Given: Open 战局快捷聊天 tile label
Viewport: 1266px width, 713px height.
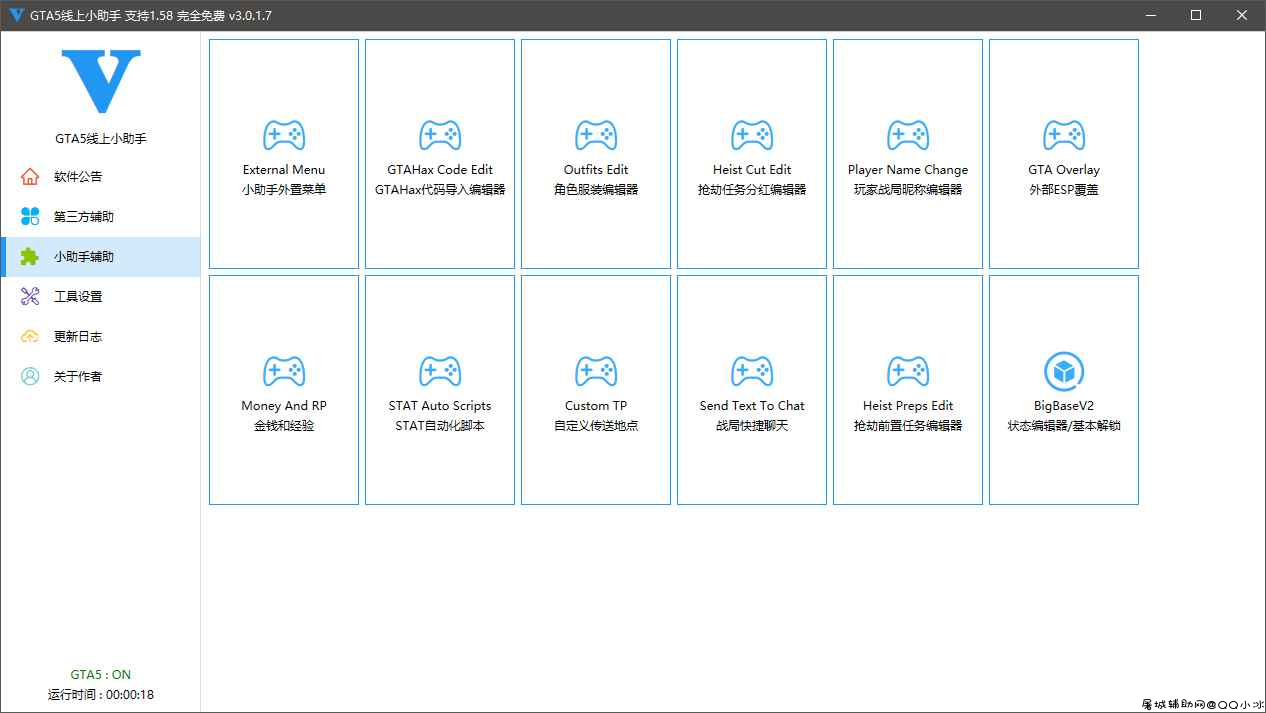Looking at the screenshot, I should [x=752, y=425].
